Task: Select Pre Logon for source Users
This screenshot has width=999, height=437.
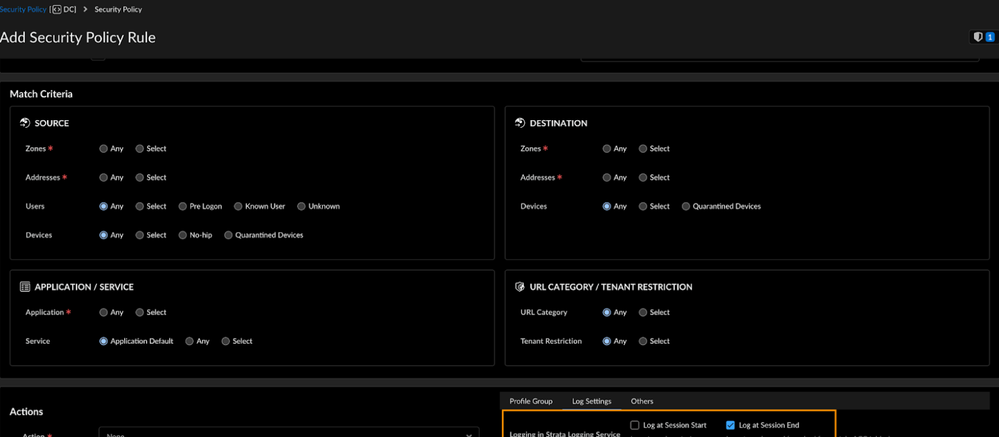Action: (x=183, y=206)
